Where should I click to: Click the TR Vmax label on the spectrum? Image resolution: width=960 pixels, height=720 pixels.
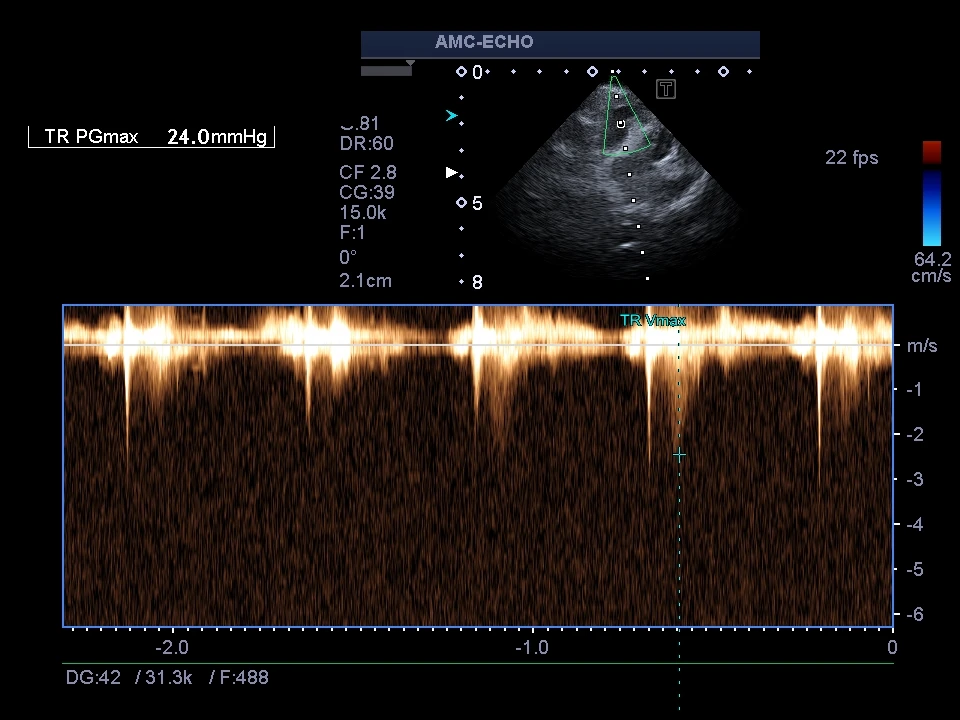[x=653, y=320]
